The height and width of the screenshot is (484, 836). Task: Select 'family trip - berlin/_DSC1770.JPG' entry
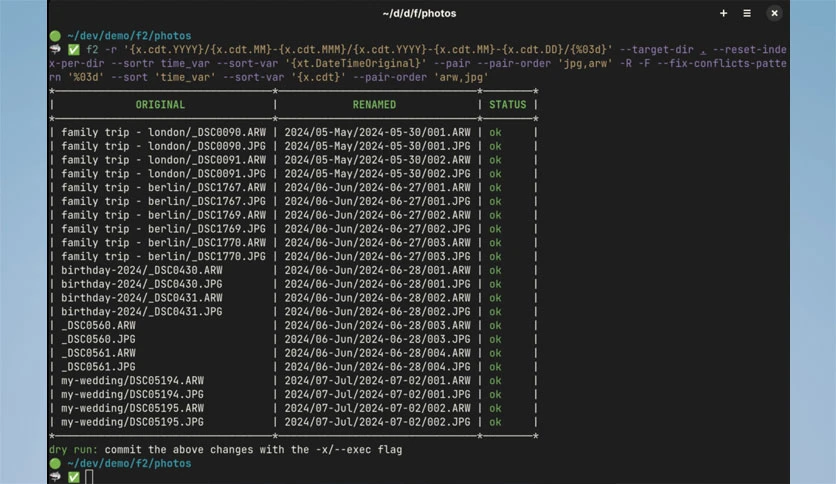click(163, 256)
